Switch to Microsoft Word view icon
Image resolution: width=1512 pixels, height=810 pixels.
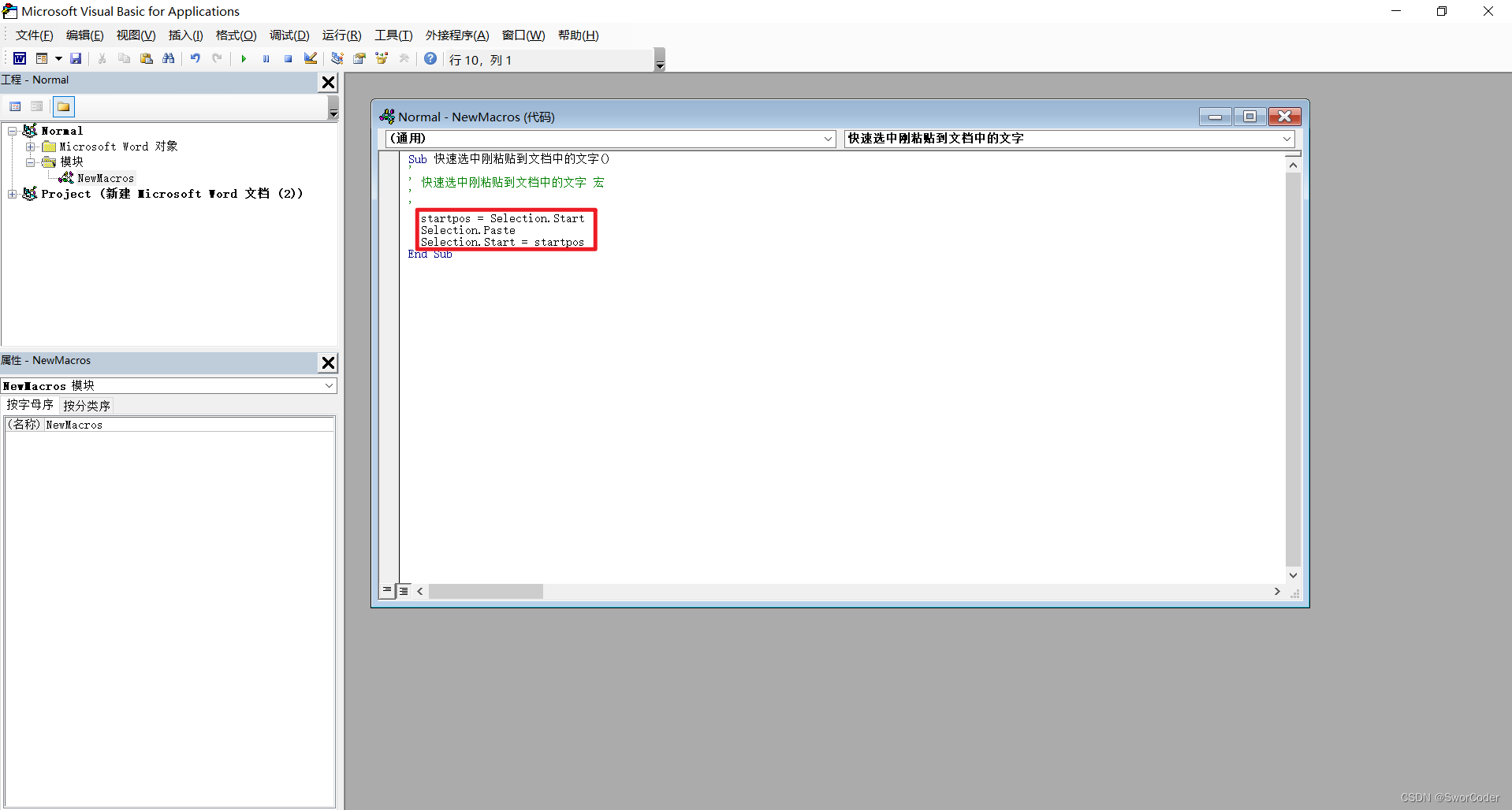tap(20, 59)
